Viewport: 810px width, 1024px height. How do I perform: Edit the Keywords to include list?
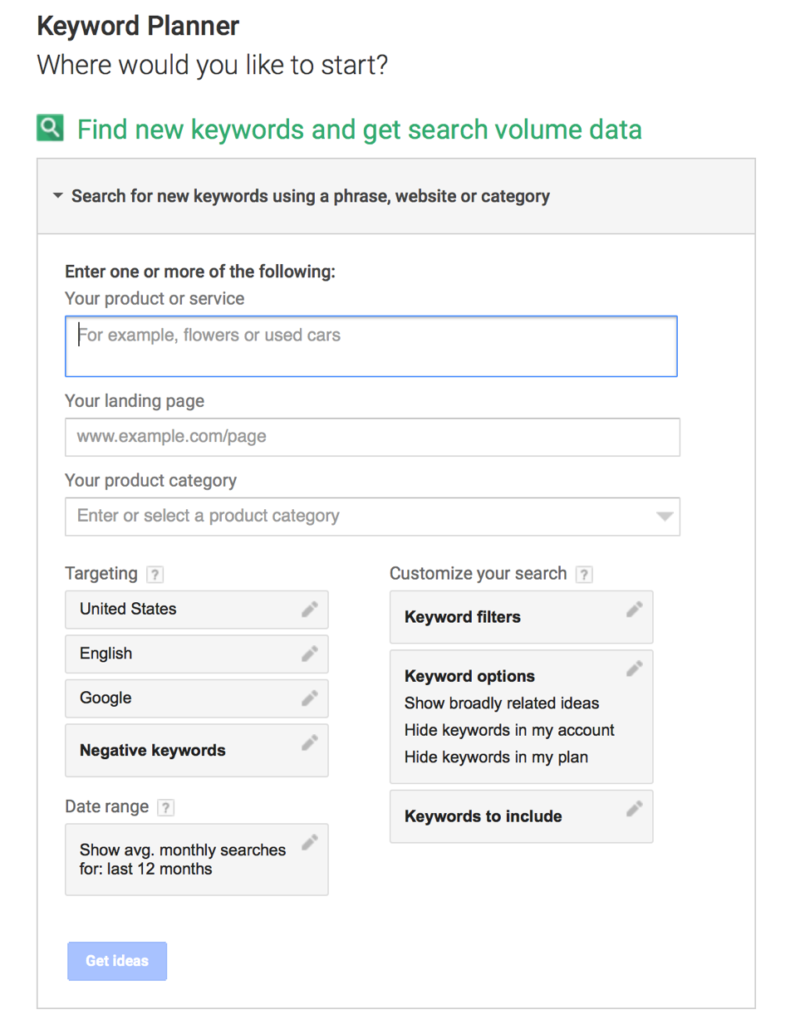(634, 810)
